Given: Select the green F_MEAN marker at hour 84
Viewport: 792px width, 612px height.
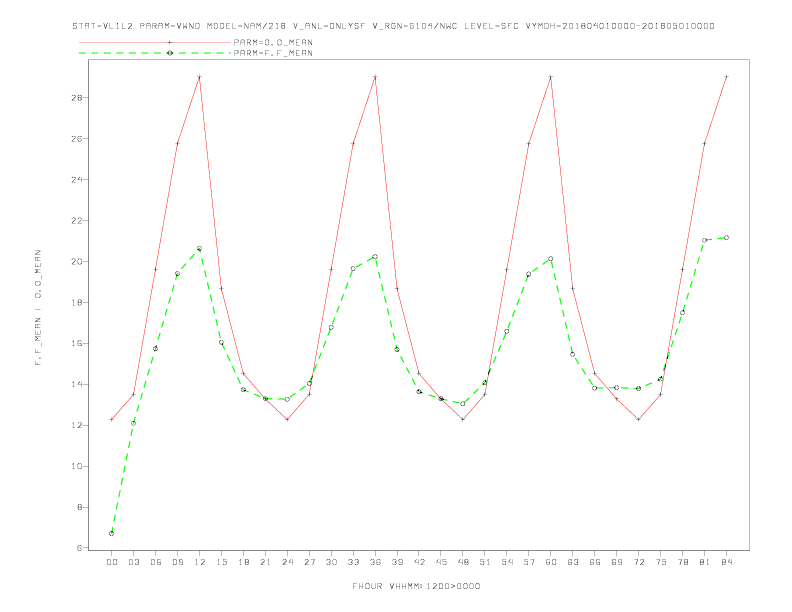Looking at the screenshot, I should coord(726,237).
